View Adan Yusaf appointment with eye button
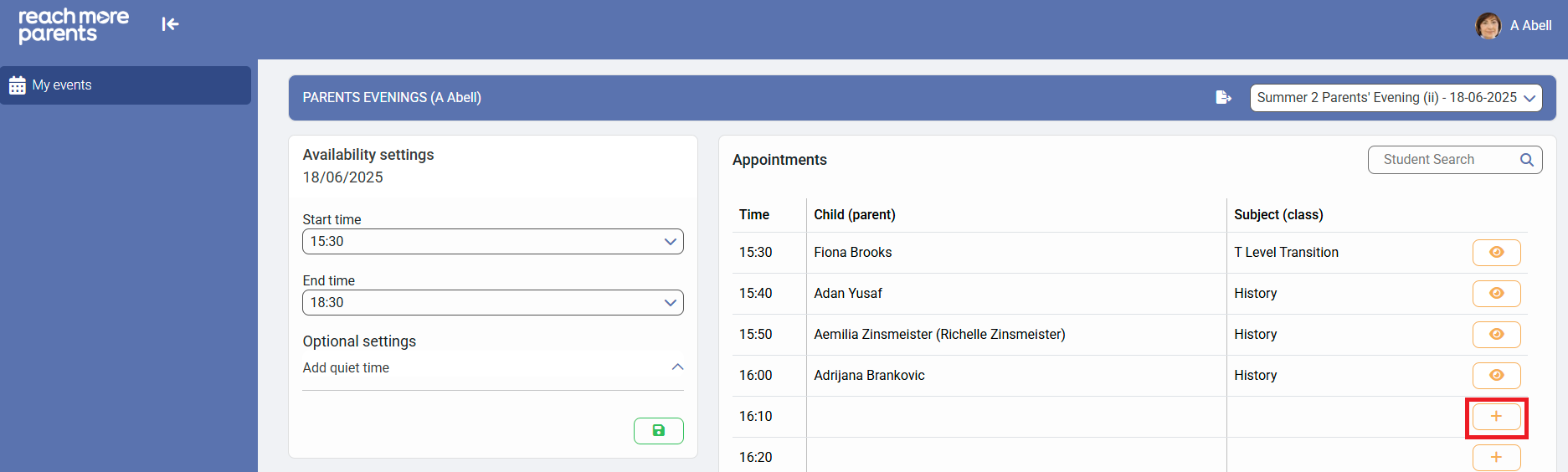This screenshot has height=472, width=1568. pyautogui.click(x=1496, y=294)
